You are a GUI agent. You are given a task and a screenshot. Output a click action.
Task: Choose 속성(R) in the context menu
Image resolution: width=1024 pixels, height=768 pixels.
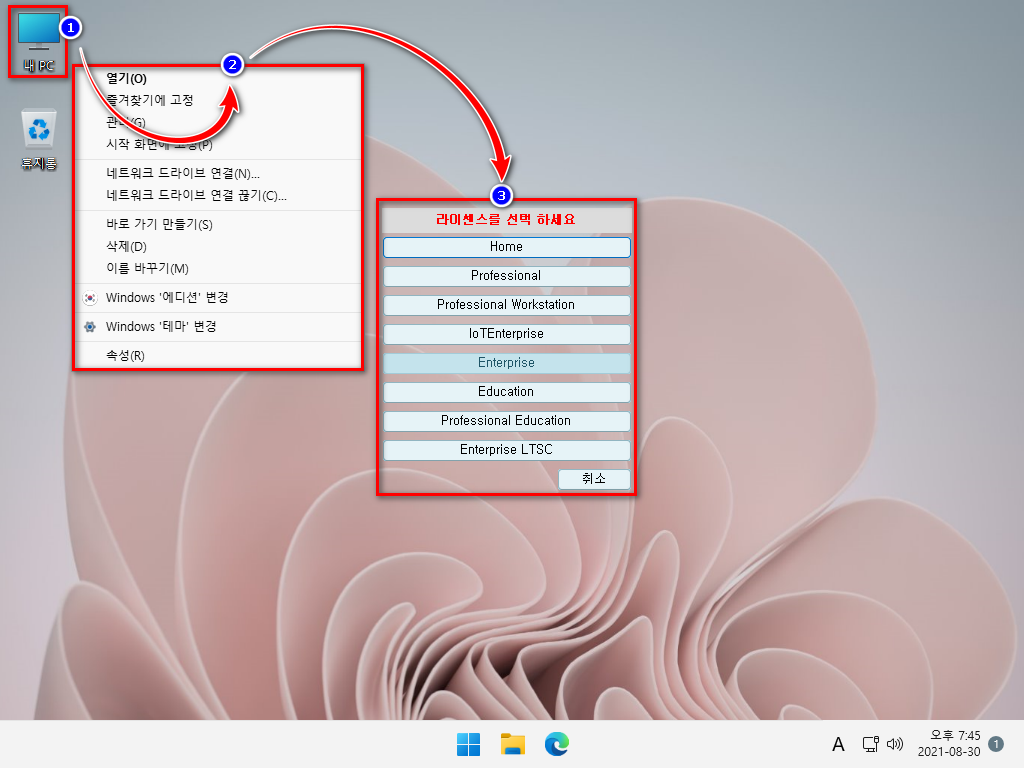pyautogui.click(x=218, y=355)
